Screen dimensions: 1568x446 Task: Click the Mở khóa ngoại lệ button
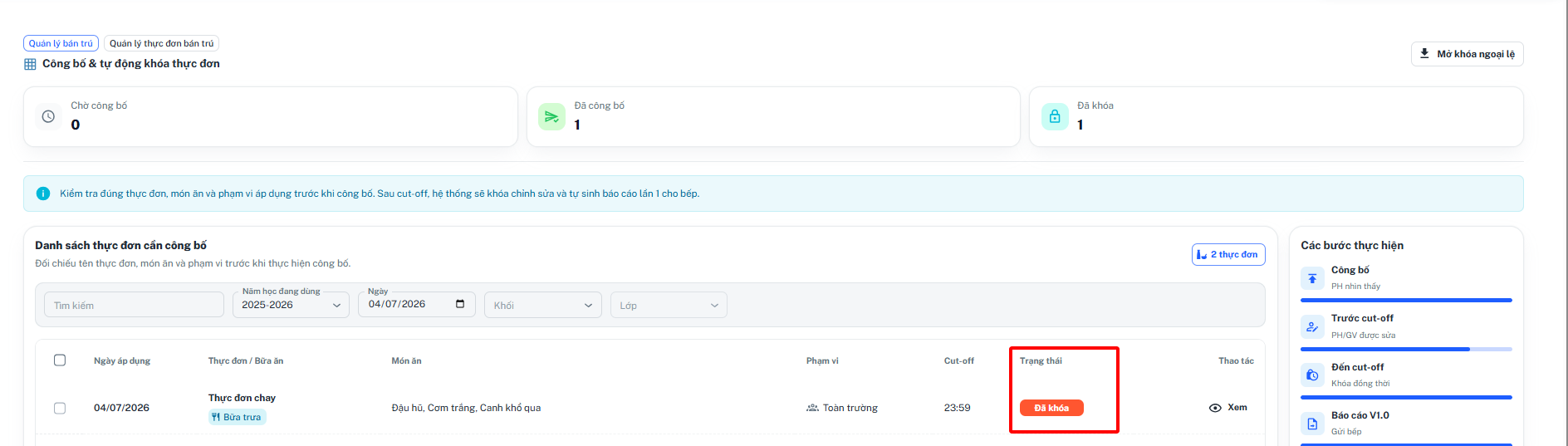point(1468,54)
